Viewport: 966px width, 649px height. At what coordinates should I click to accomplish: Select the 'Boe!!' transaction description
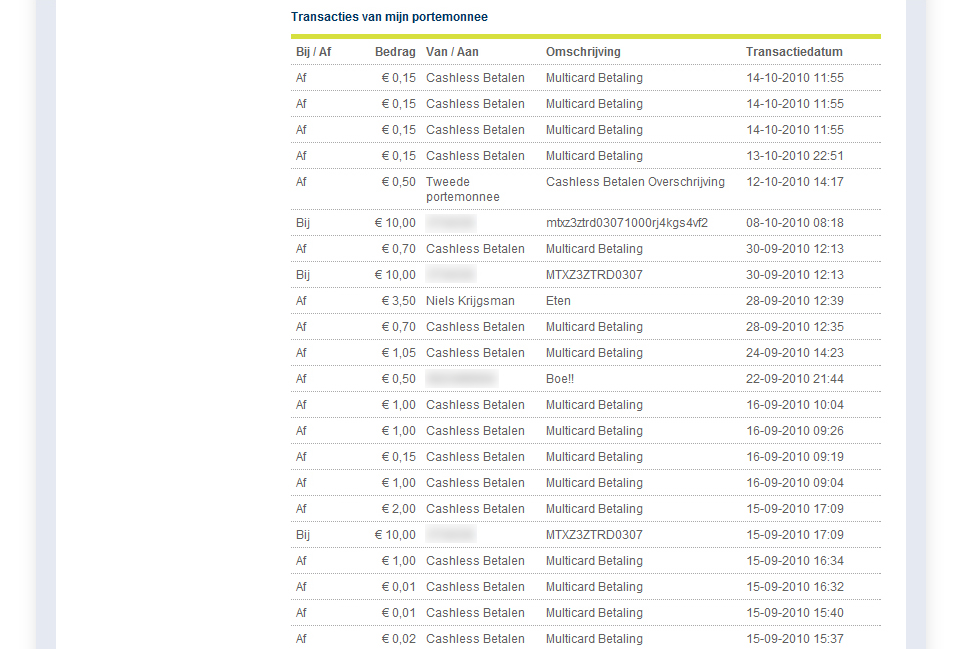pyautogui.click(x=560, y=379)
